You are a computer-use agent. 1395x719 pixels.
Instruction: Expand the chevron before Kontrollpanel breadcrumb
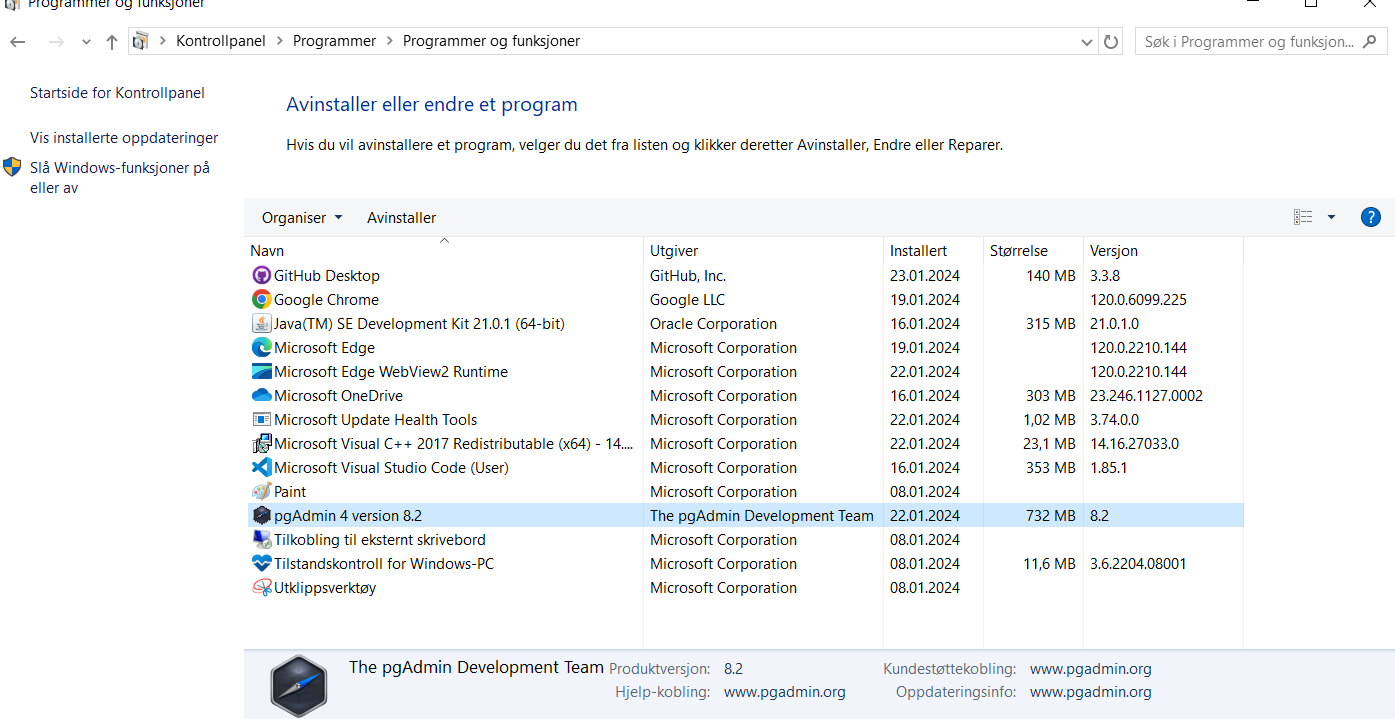[x=162, y=41]
